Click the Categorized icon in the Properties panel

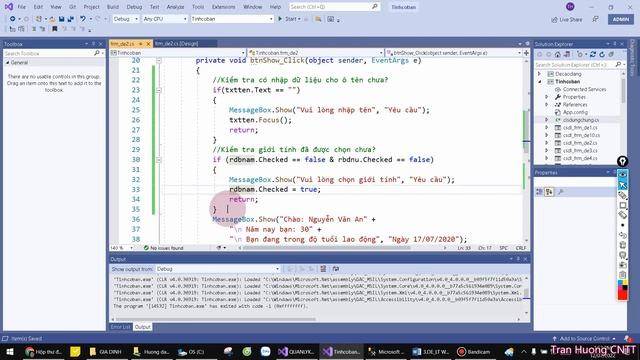[539, 192]
